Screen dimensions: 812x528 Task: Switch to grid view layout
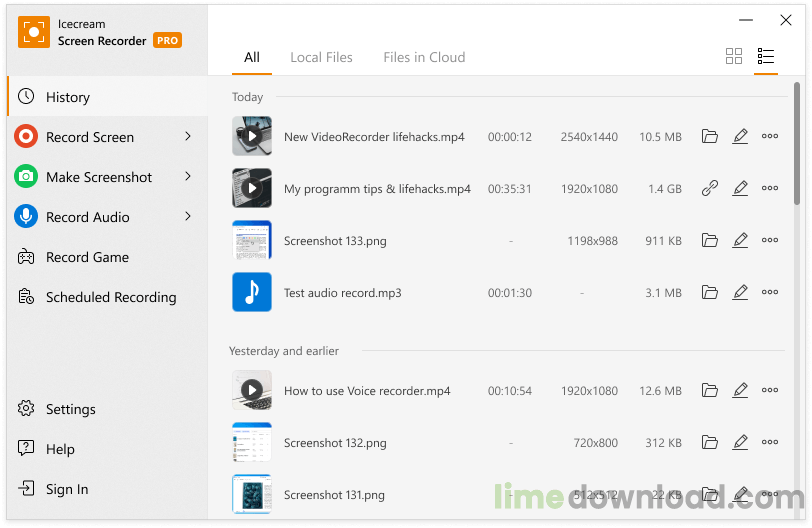pos(733,56)
